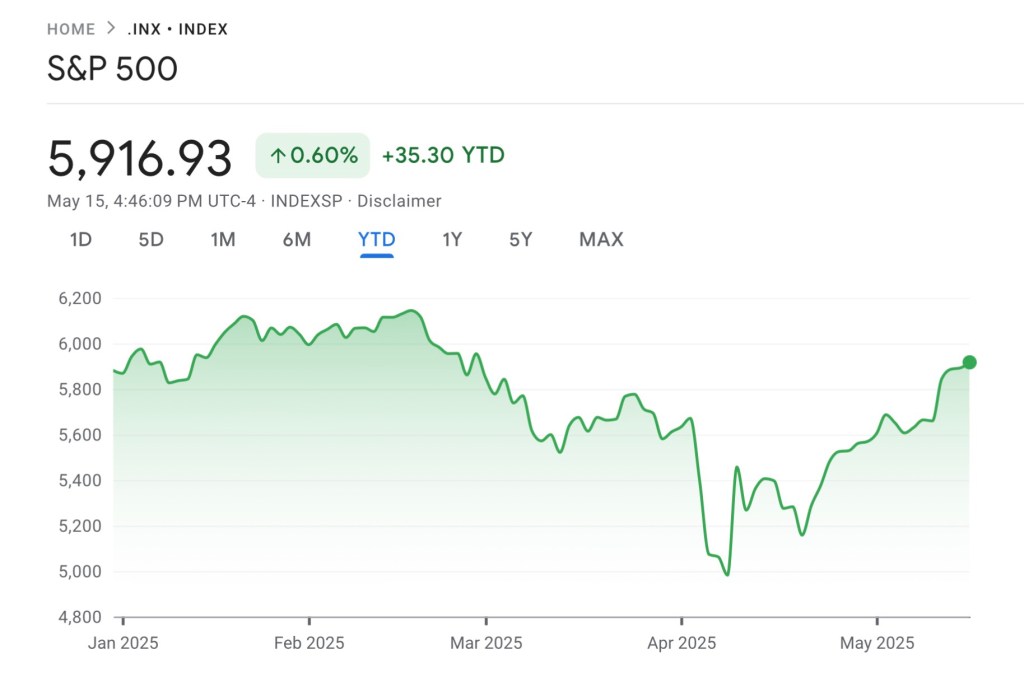
Task: Click the Feb 2025 axis marker
Action: (309, 643)
